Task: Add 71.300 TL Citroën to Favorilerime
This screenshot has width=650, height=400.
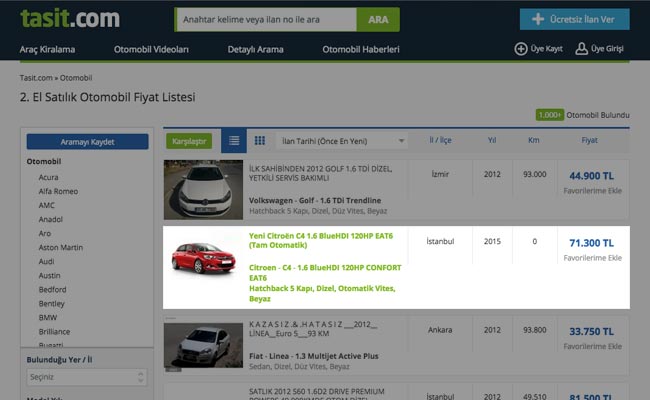Action: (592, 258)
